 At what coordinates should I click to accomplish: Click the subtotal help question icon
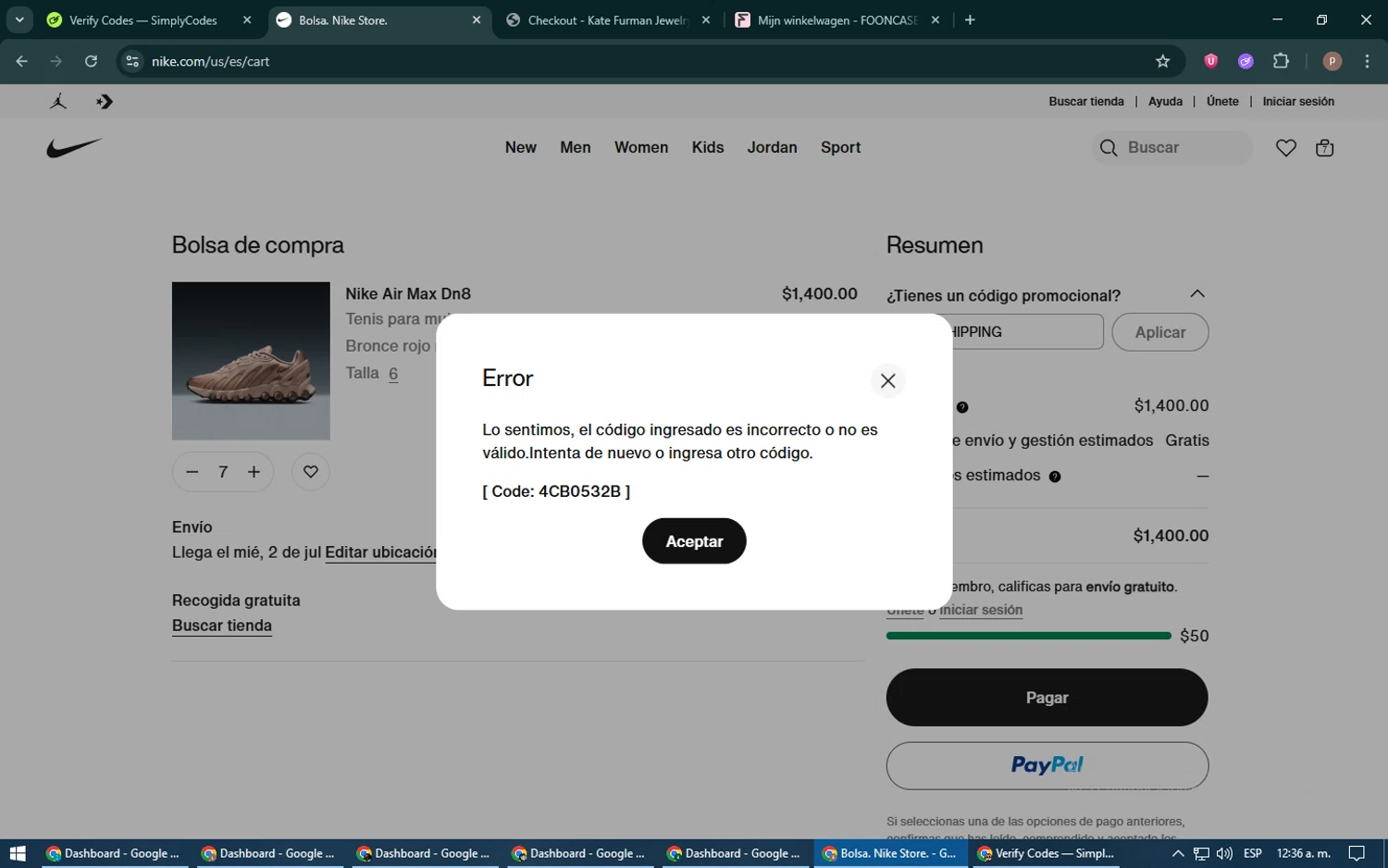coord(962,407)
